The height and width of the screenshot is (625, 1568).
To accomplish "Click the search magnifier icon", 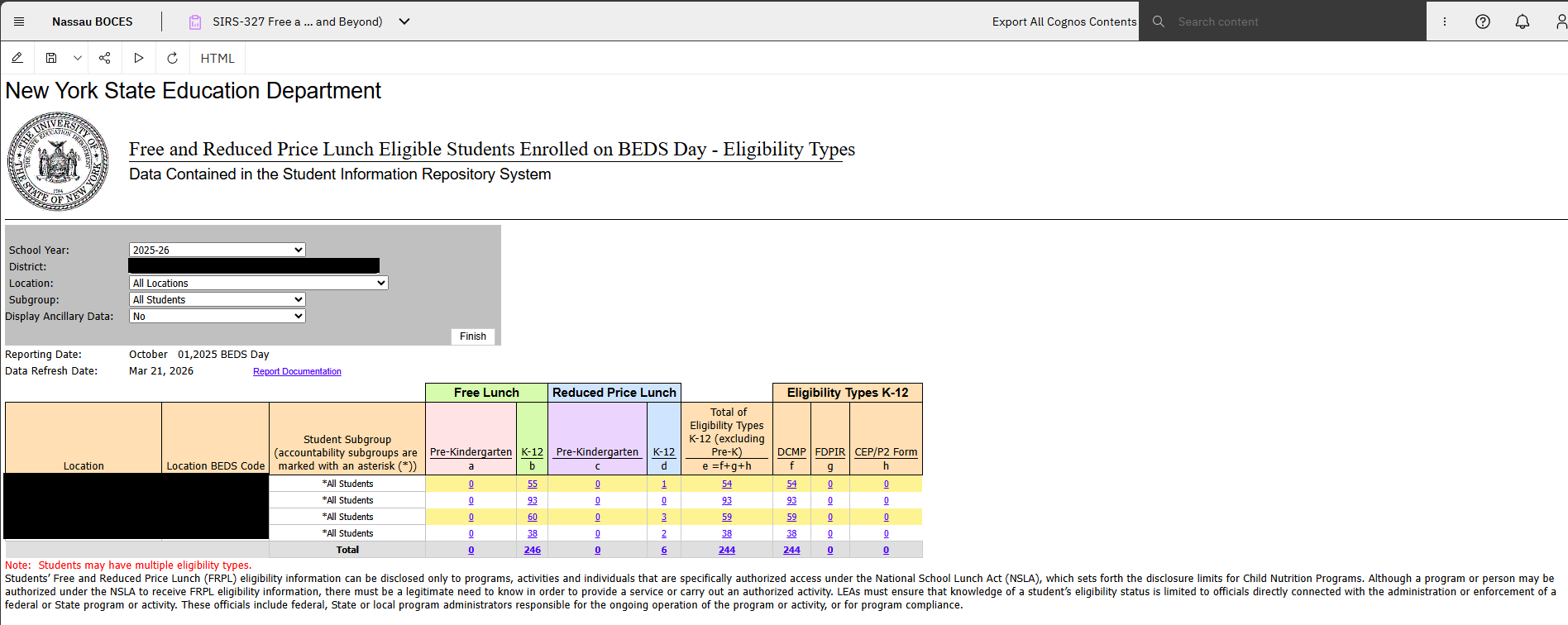I will [x=1159, y=21].
